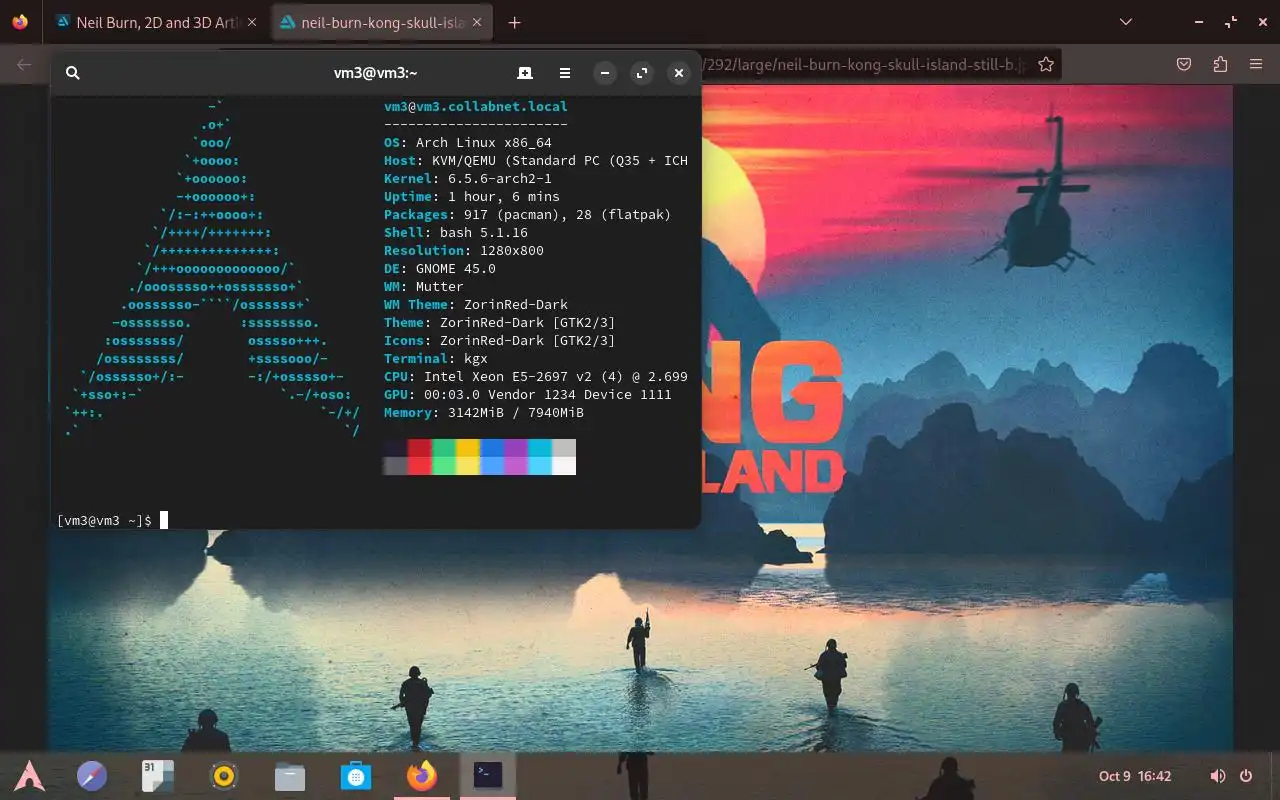Viewport: 1280px width, 800px height.
Task: Open the Files folder in the taskbar
Action: (290, 775)
